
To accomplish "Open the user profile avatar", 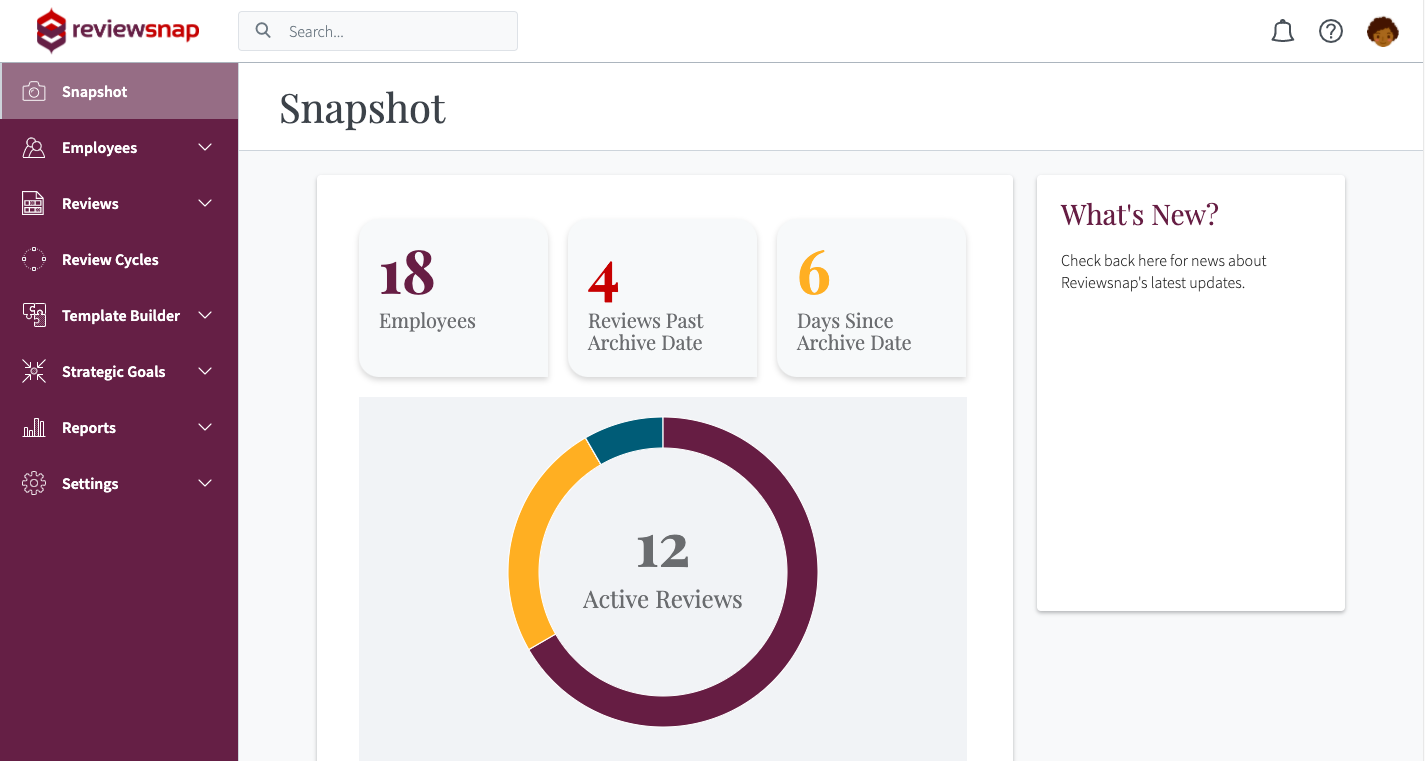I will tap(1382, 32).
